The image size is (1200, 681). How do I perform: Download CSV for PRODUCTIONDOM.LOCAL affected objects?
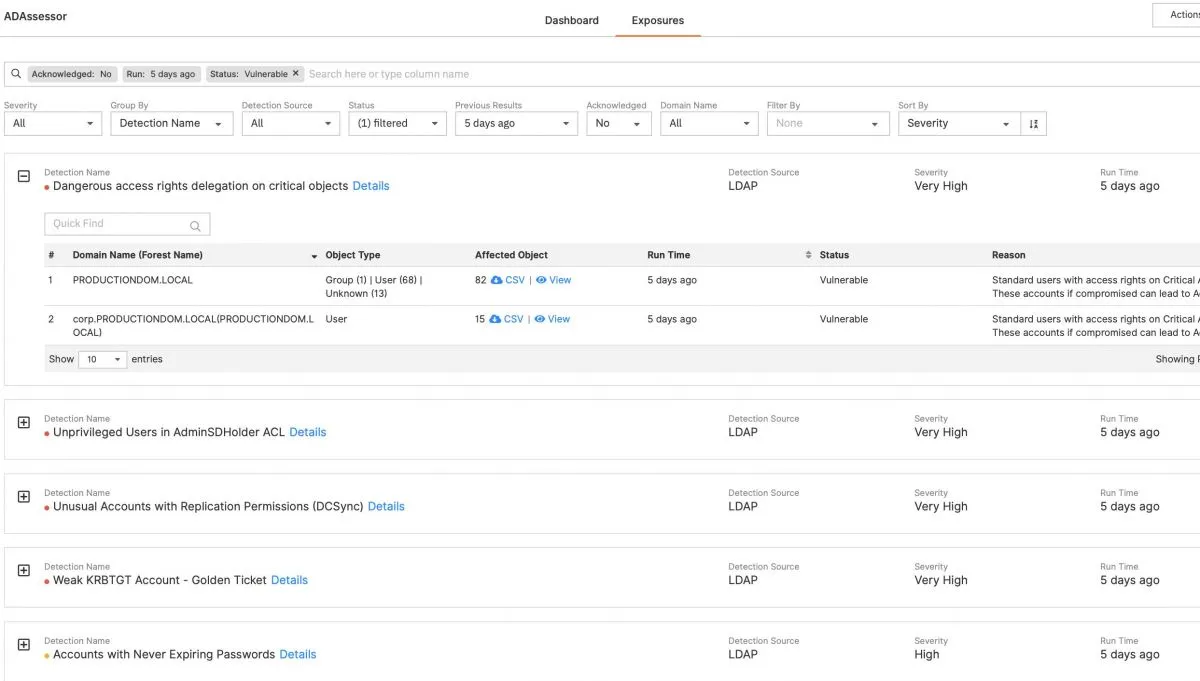coord(508,280)
